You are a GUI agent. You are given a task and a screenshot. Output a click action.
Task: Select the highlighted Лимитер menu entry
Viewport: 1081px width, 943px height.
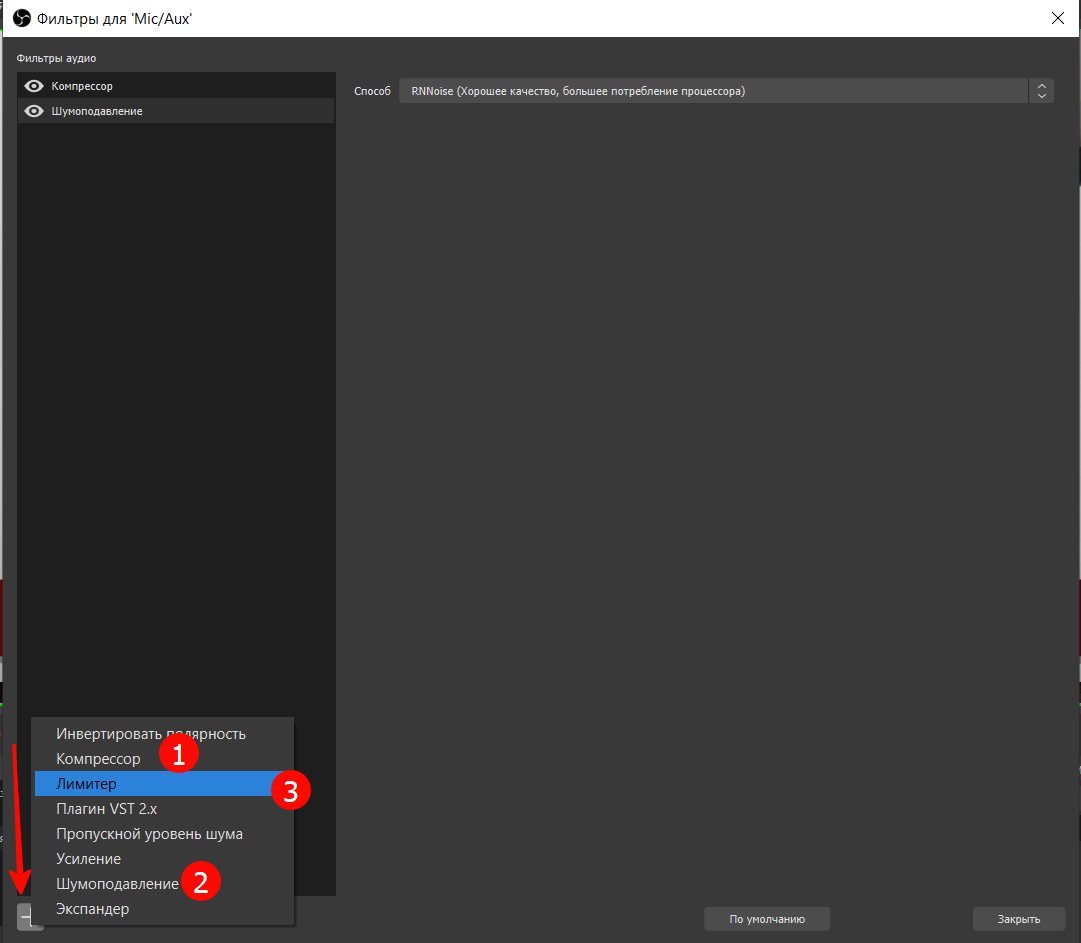(x=86, y=784)
